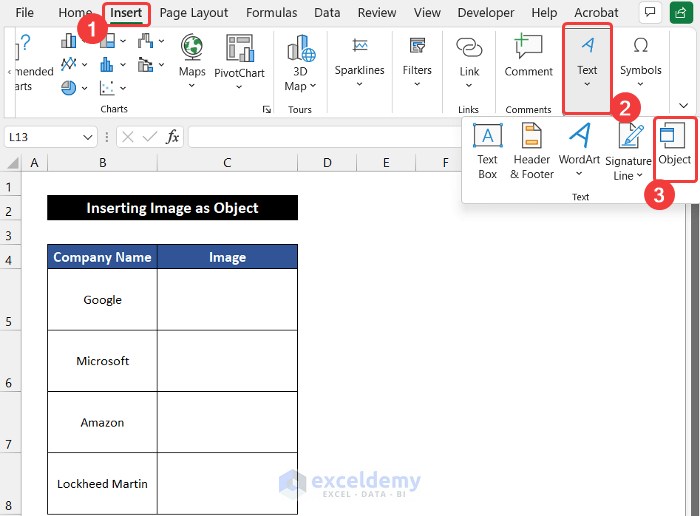Select the Lockheed Martin cell

(x=102, y=484)
